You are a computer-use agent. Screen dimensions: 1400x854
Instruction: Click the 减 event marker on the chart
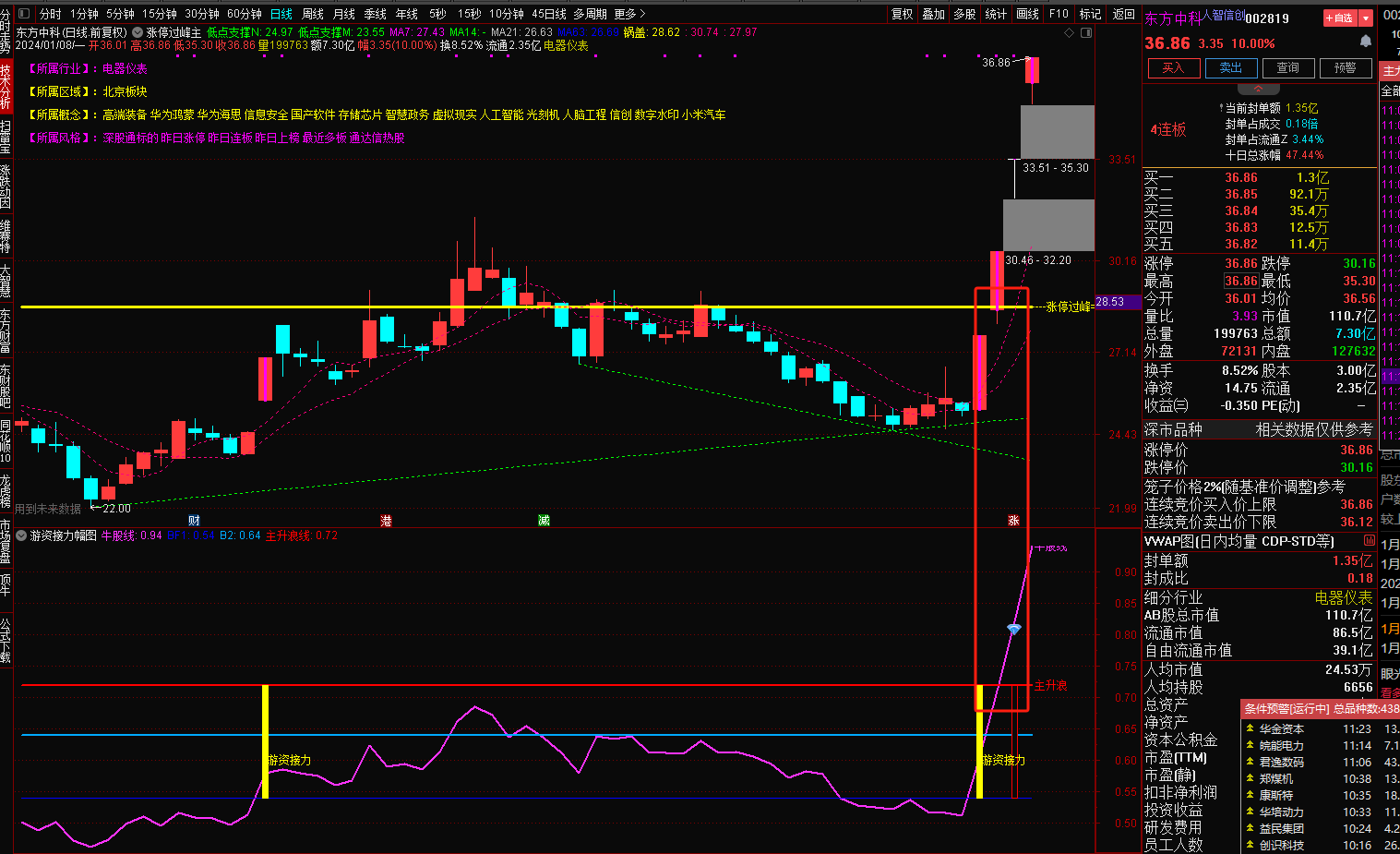coord(544,521)
